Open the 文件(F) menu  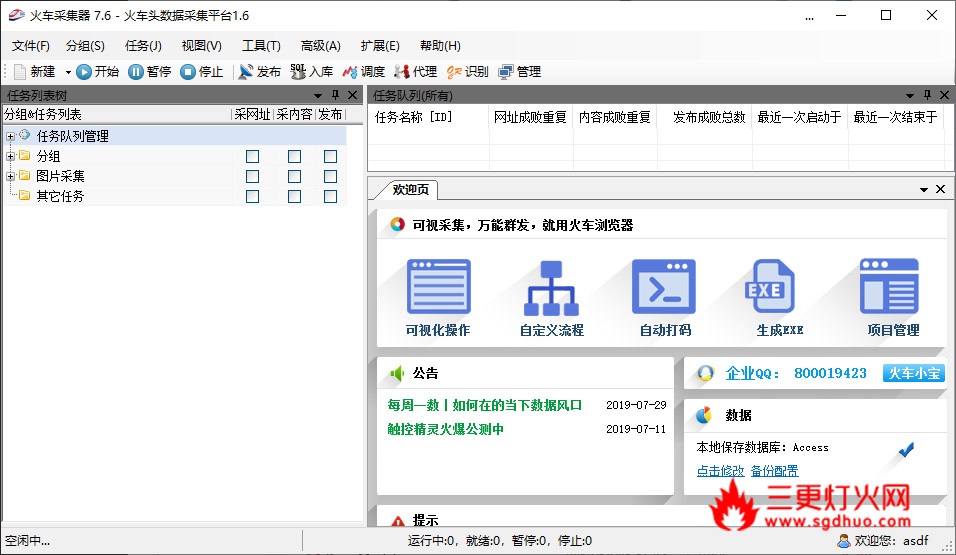[30, 46]
